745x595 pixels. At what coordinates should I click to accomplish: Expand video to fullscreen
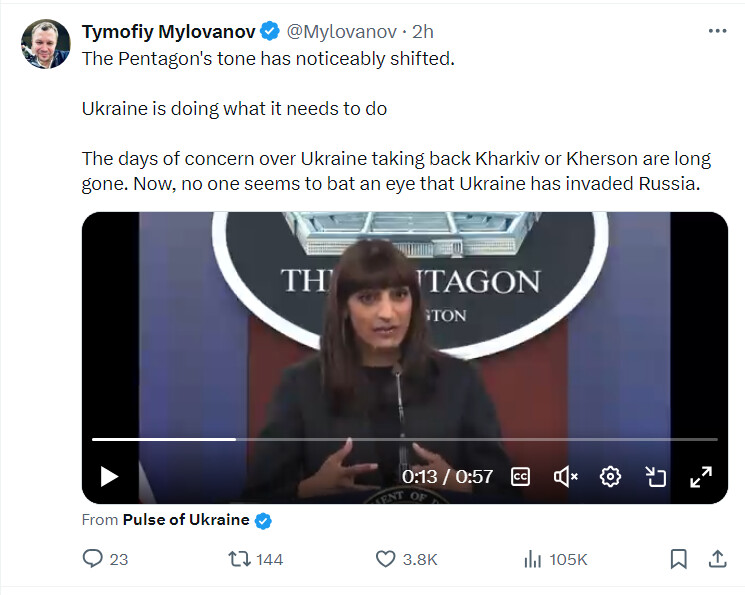click(701, 477)
